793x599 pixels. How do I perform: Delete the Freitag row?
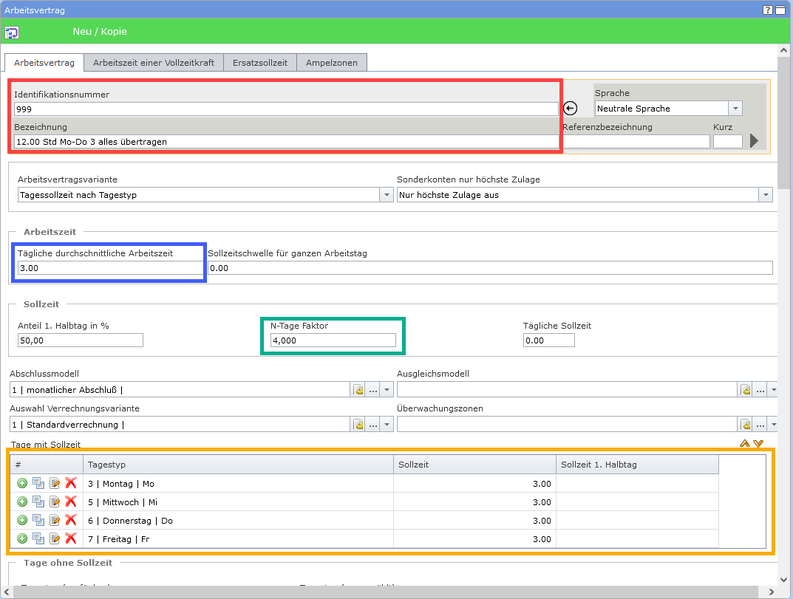(71, 539)
